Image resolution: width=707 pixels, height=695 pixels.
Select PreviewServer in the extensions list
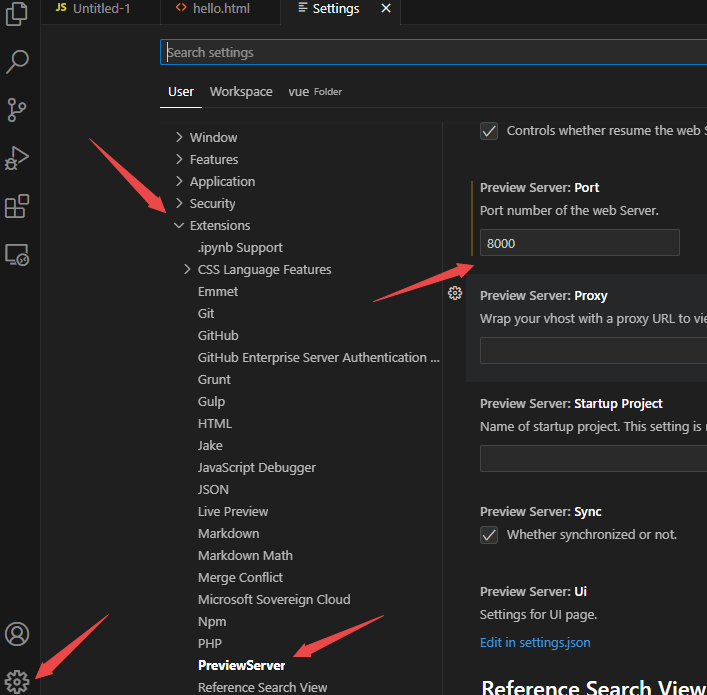(x=241, y=666)
